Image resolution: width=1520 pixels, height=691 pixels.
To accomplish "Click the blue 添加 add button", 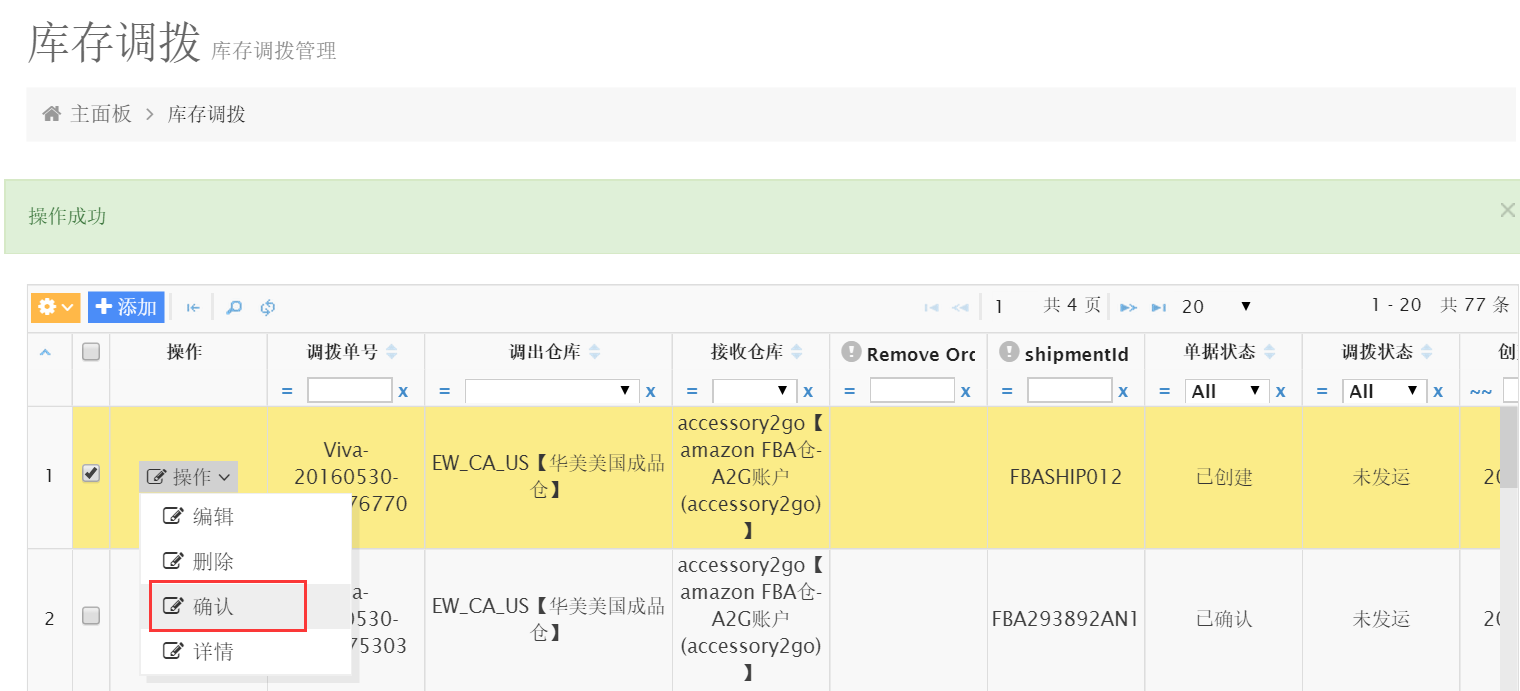I will point(126,307).
